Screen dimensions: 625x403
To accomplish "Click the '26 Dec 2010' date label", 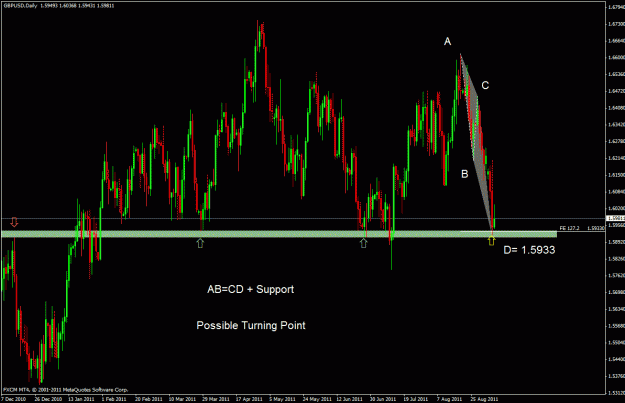I will click(48, 399).
